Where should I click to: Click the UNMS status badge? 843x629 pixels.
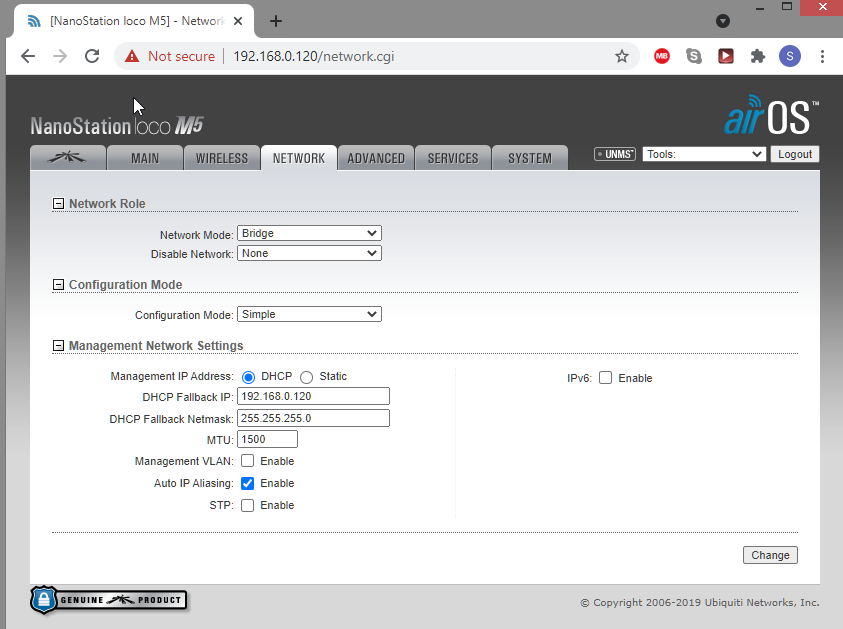click(x=615, y=154)
